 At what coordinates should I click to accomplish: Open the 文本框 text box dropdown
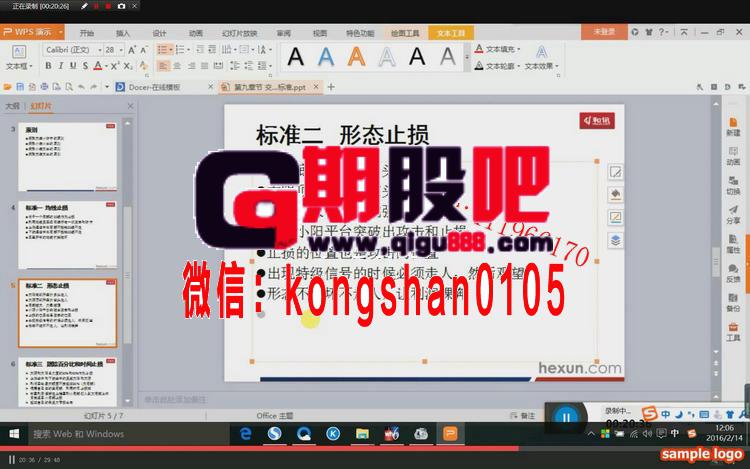click(x=19, y=66)
